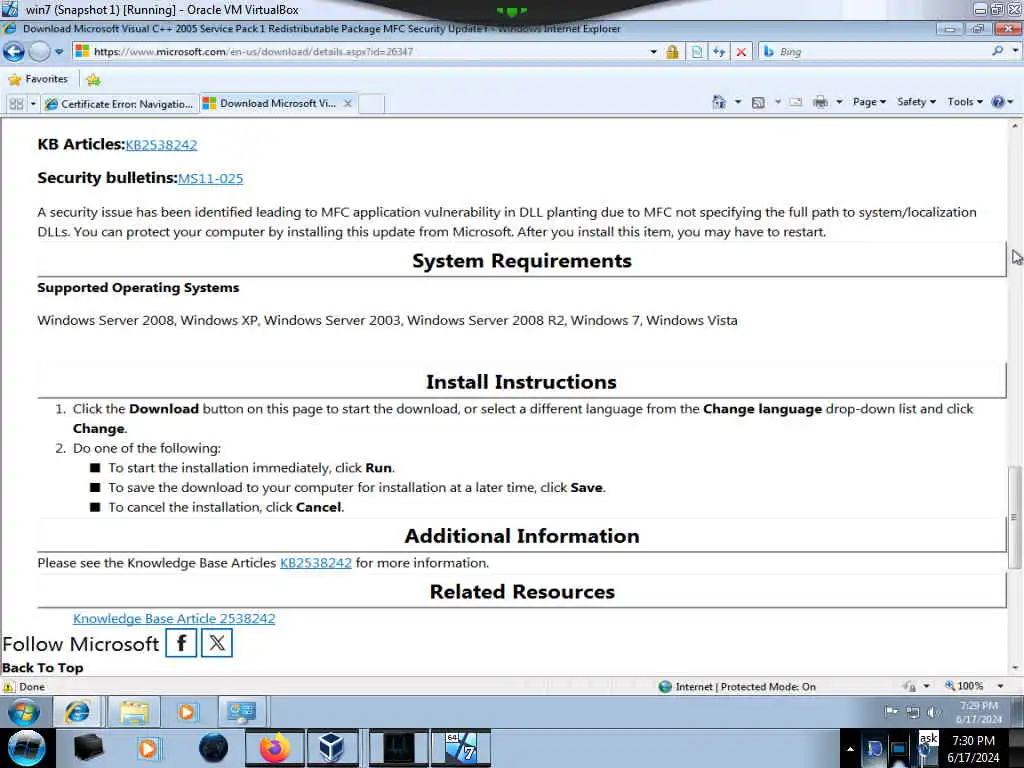Open the recent pages dropdown arrow
Viewport: 1024px width, 768px height.
[x=59, y=52]
